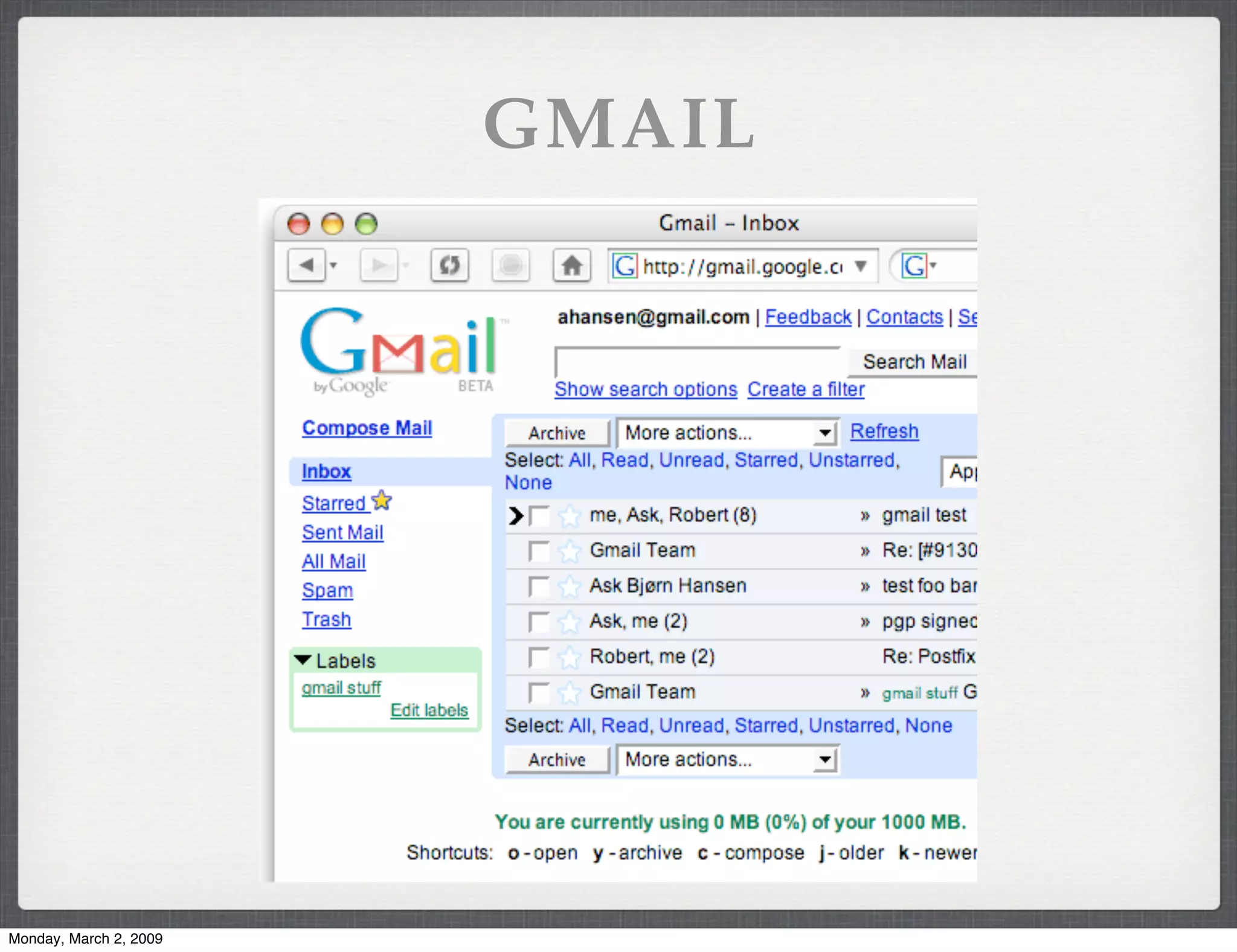The height and width of the screenshot is (952, 1237).
Task: Open the Sent Mail folder
Action: point(342,532)
